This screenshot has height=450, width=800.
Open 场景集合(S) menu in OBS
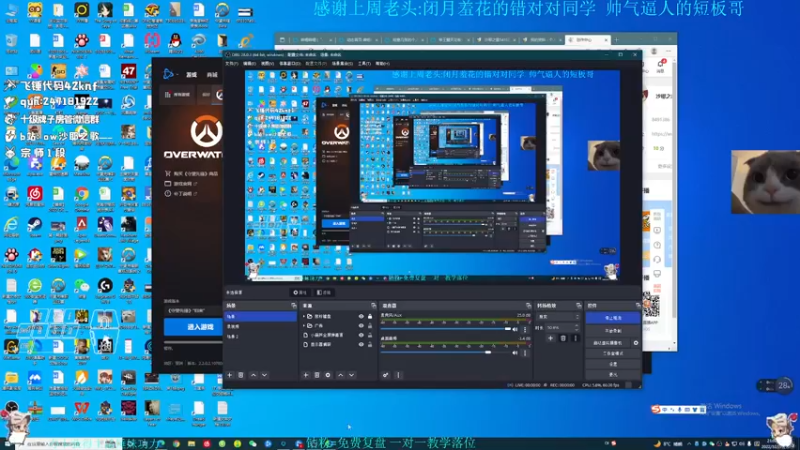tap(342, 64)
